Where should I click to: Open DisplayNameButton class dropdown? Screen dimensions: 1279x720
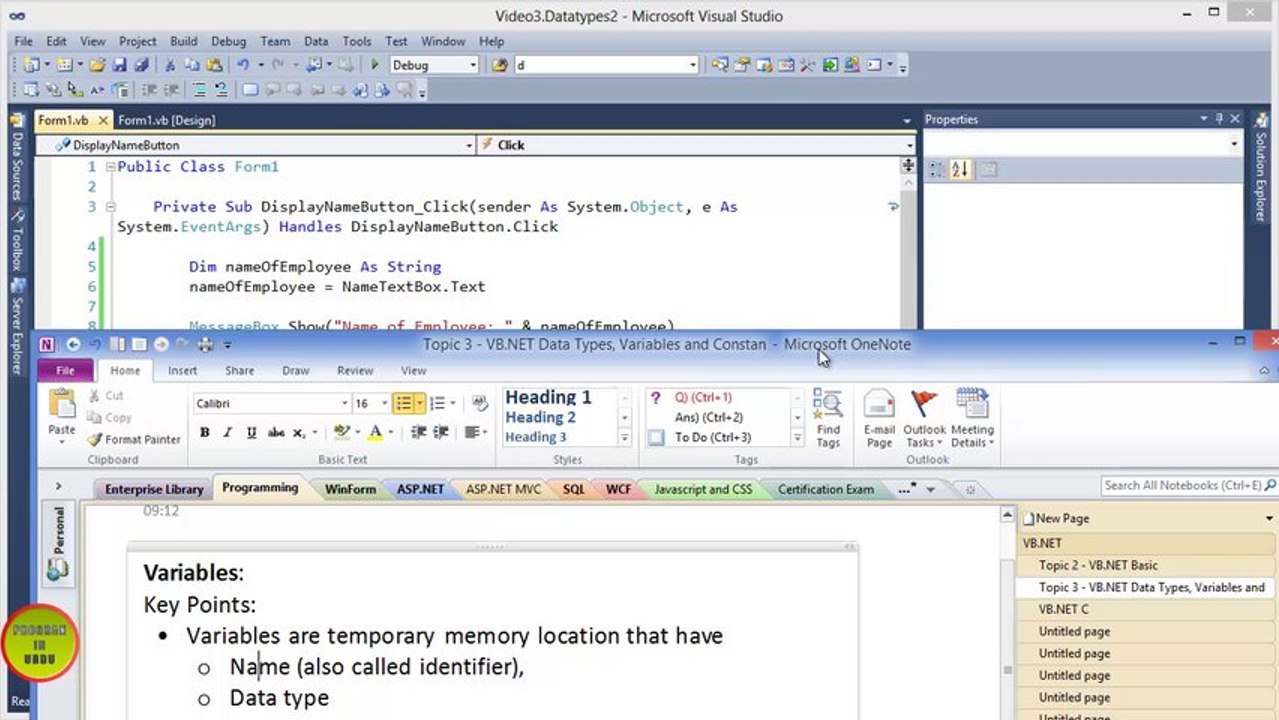click(469, 145)
